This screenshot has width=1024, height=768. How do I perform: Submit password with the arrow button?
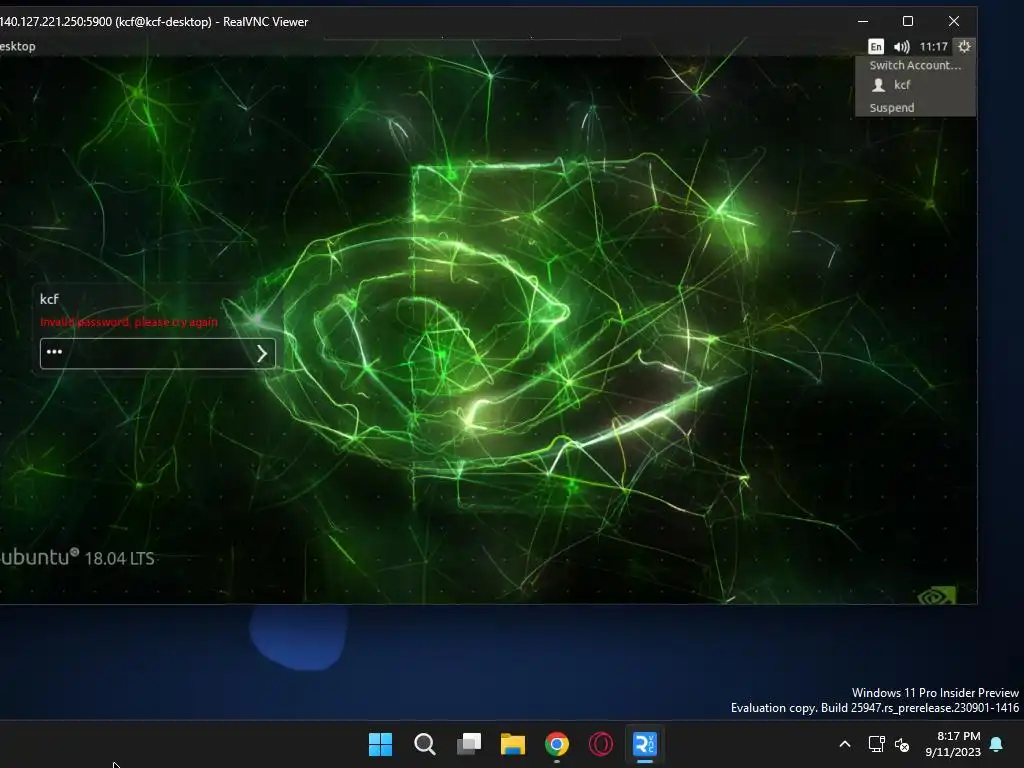262,353
